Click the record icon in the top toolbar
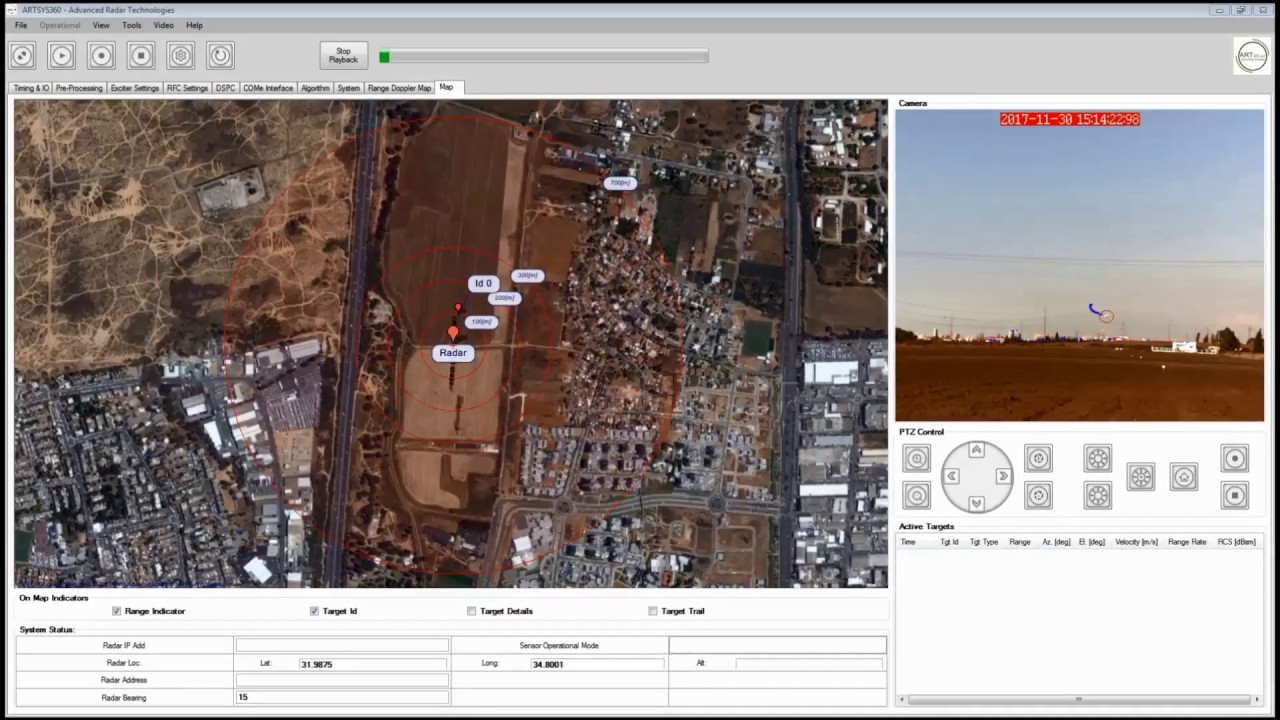 pyautogui.click(x=101, y=56)
